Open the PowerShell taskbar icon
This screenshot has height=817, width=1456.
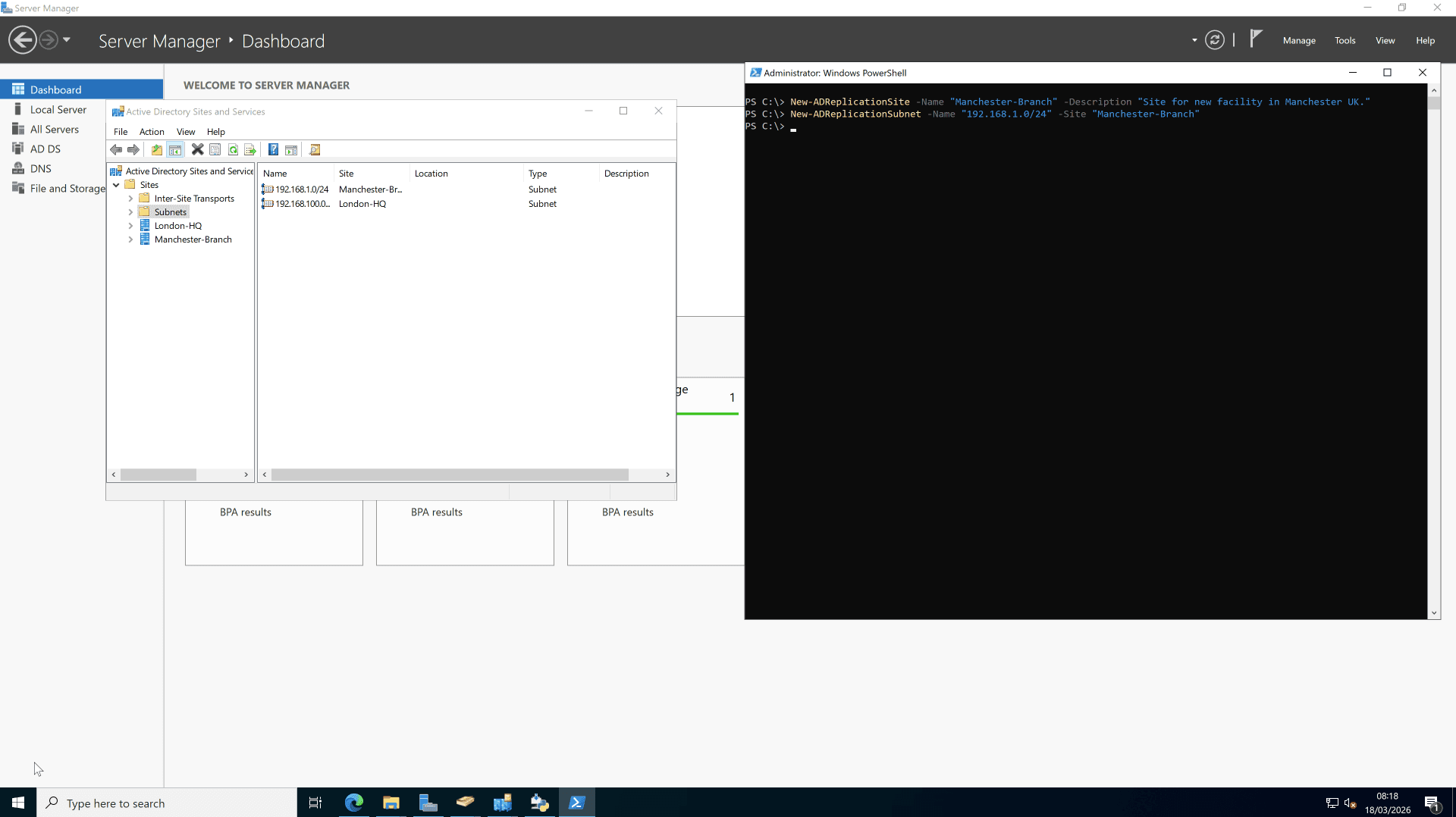click(x=577, y=802)
